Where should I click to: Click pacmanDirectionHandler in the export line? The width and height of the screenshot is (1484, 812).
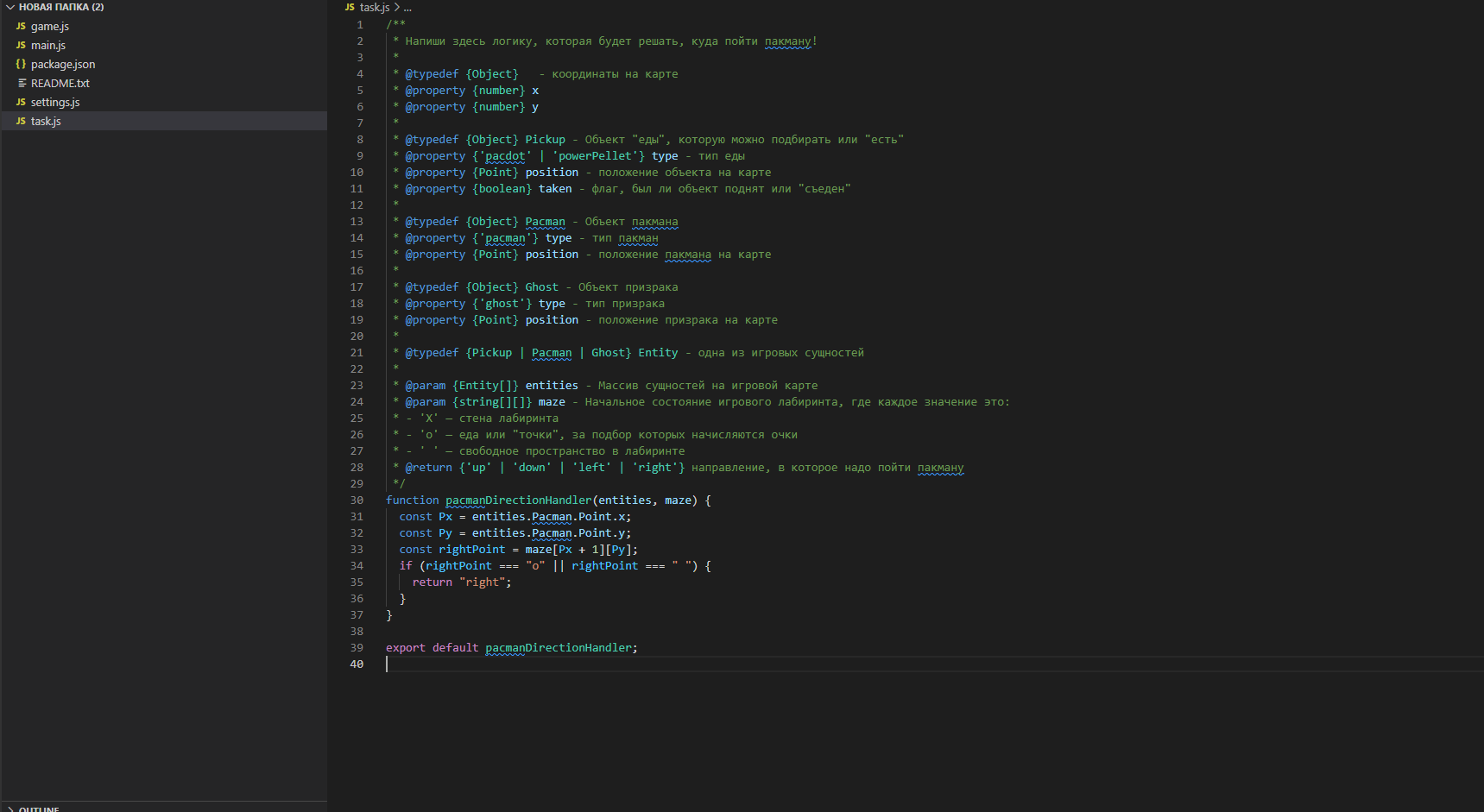click(559, 648)
